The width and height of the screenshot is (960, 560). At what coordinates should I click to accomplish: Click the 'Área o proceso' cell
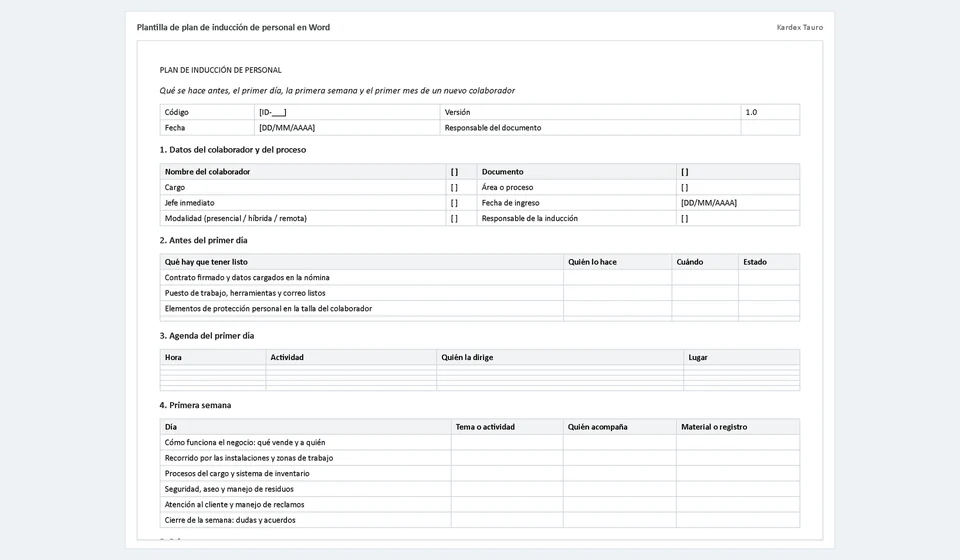[x=576, y=187]
